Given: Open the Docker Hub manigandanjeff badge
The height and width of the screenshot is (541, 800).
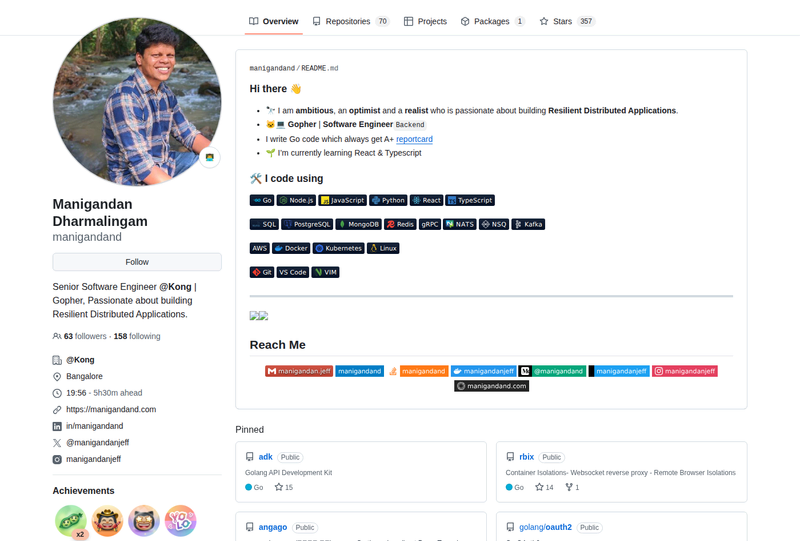Looking at the screenshot, I should (484, 371).
